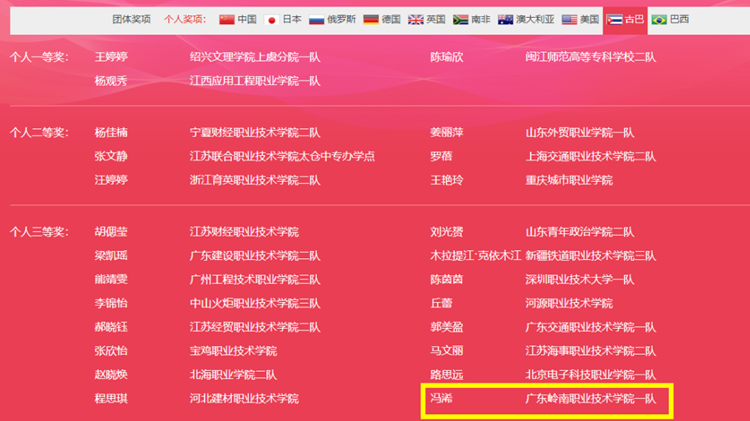Click 广东岭南职业技术学院一队 team entry
Image resolution: width=750 pixels, height=421 pixels.
point(590,399)
